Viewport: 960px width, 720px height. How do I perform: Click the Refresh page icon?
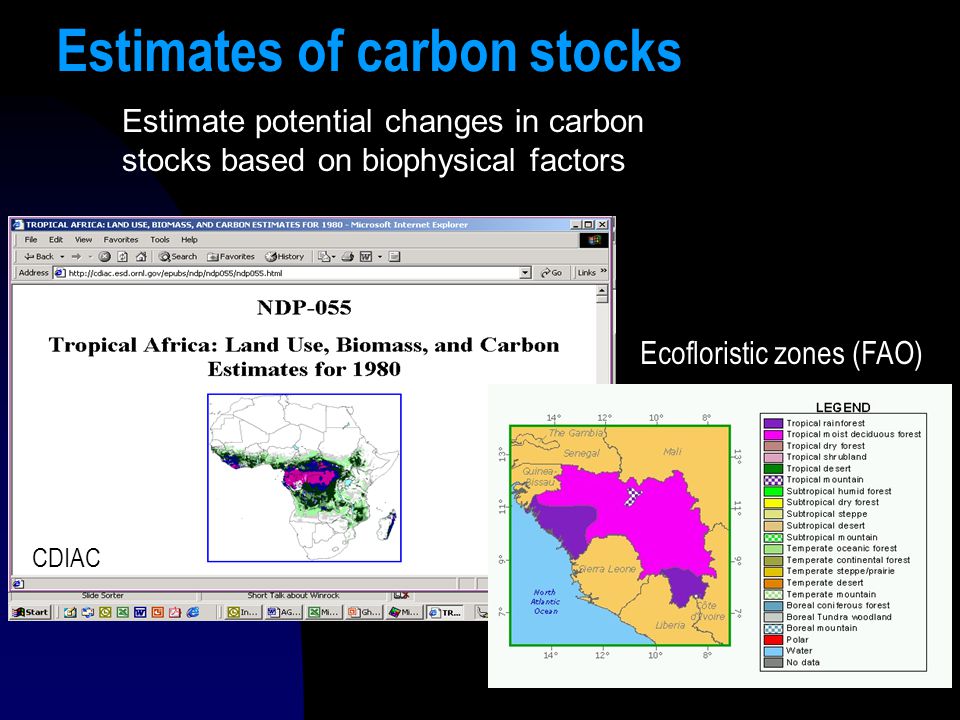(122, 257)
